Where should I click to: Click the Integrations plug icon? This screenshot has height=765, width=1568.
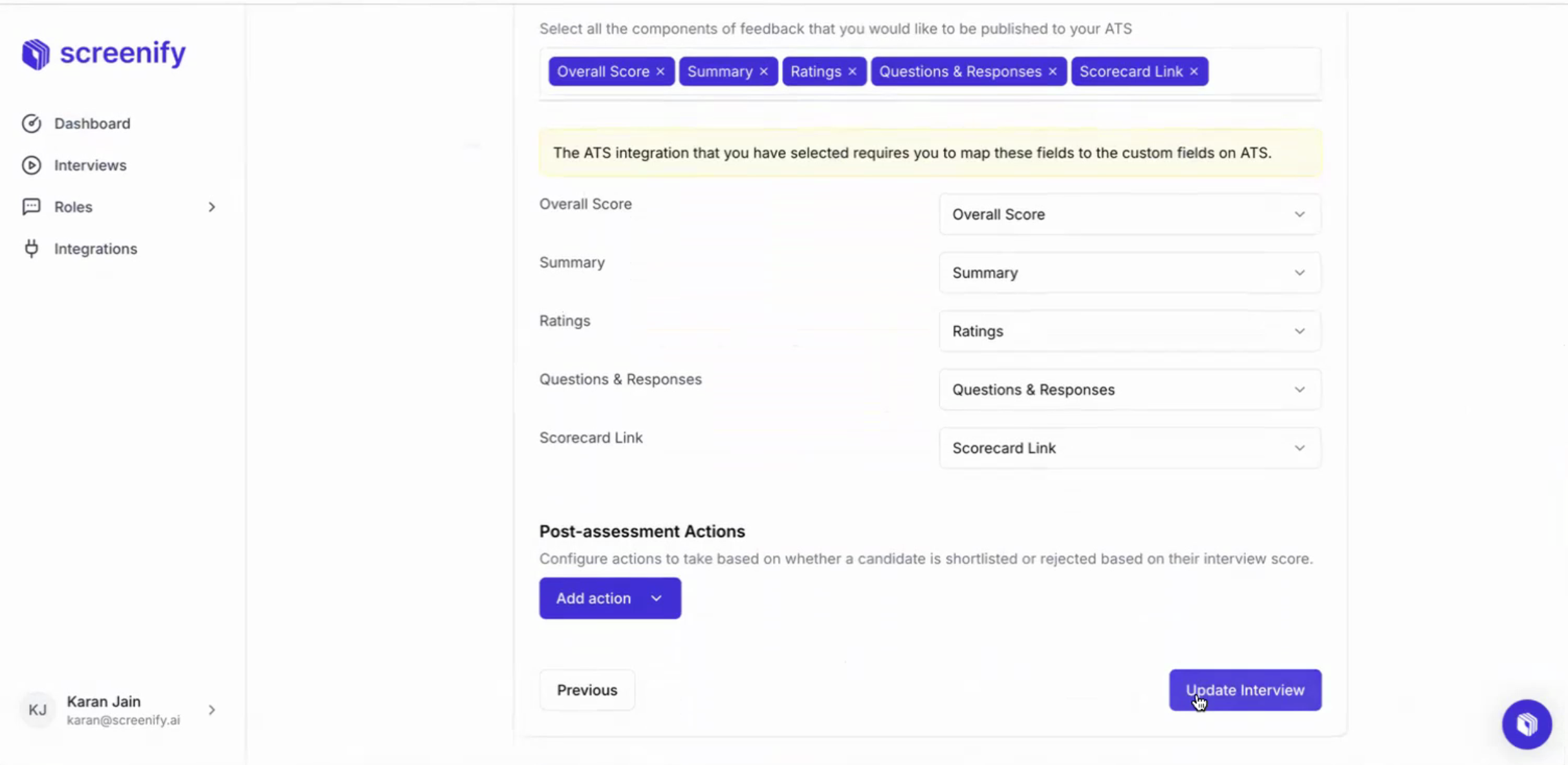coord(31,249)
